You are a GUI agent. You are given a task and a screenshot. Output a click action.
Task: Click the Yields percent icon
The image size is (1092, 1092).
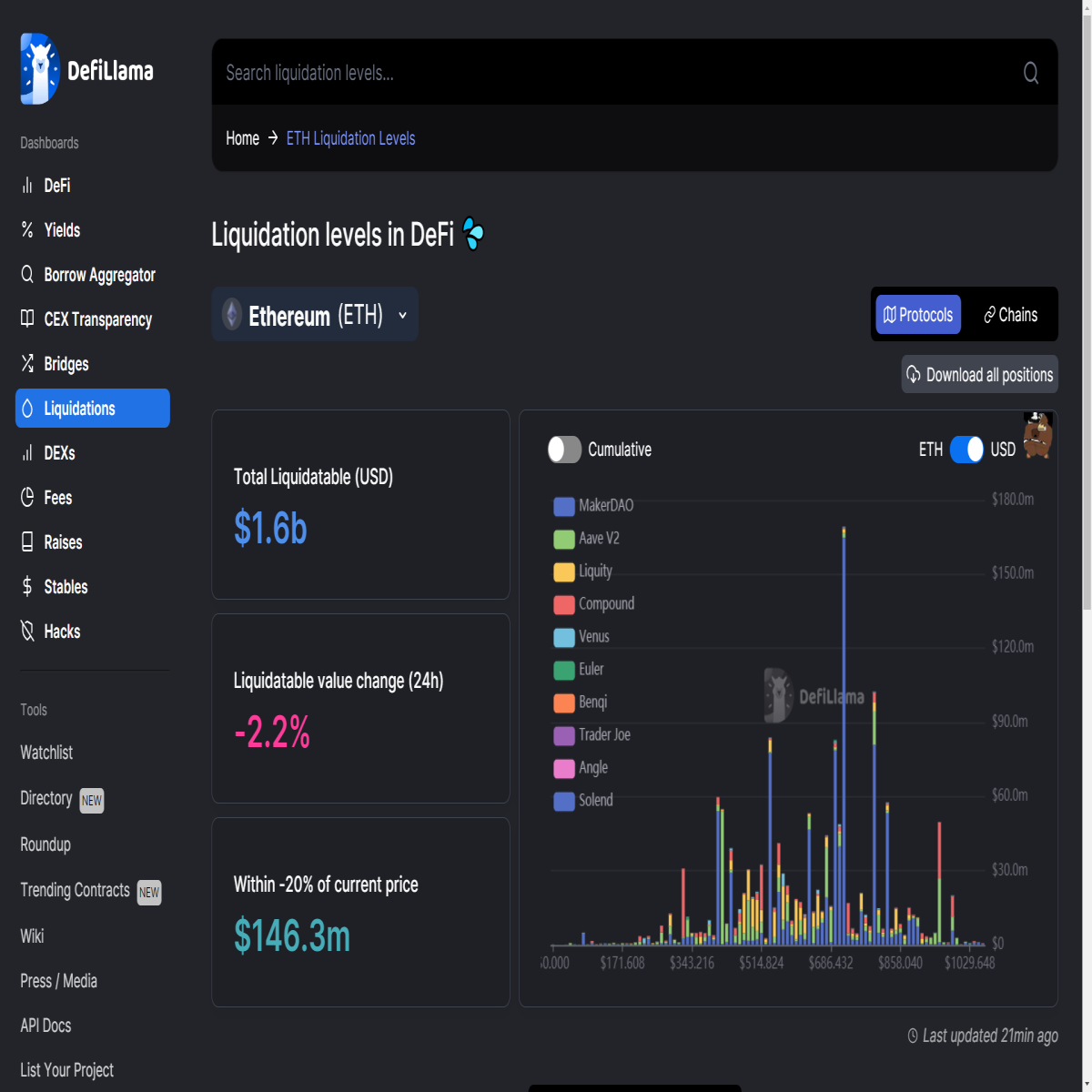coord(27,230)
